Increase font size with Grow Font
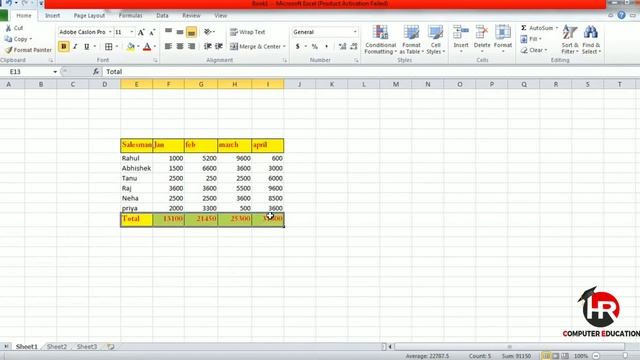This screenshot has width=640, height=360. (x=141, y=32)
